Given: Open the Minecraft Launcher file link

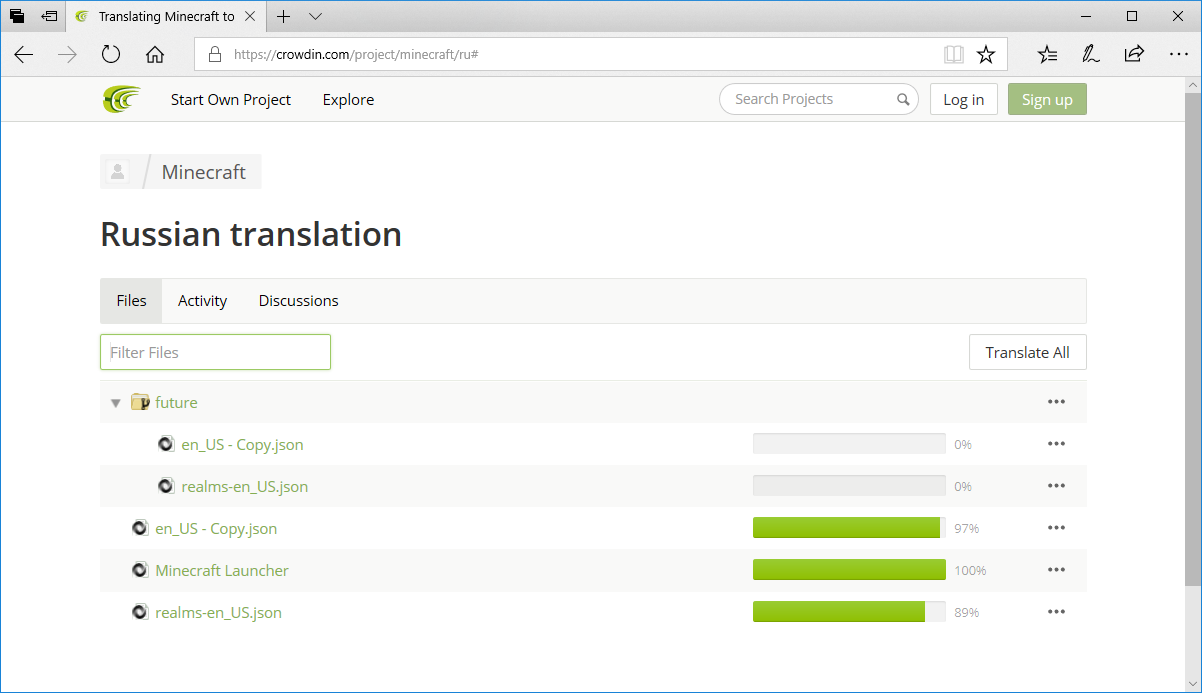Looking at the screenshot, I should (222, 570).
